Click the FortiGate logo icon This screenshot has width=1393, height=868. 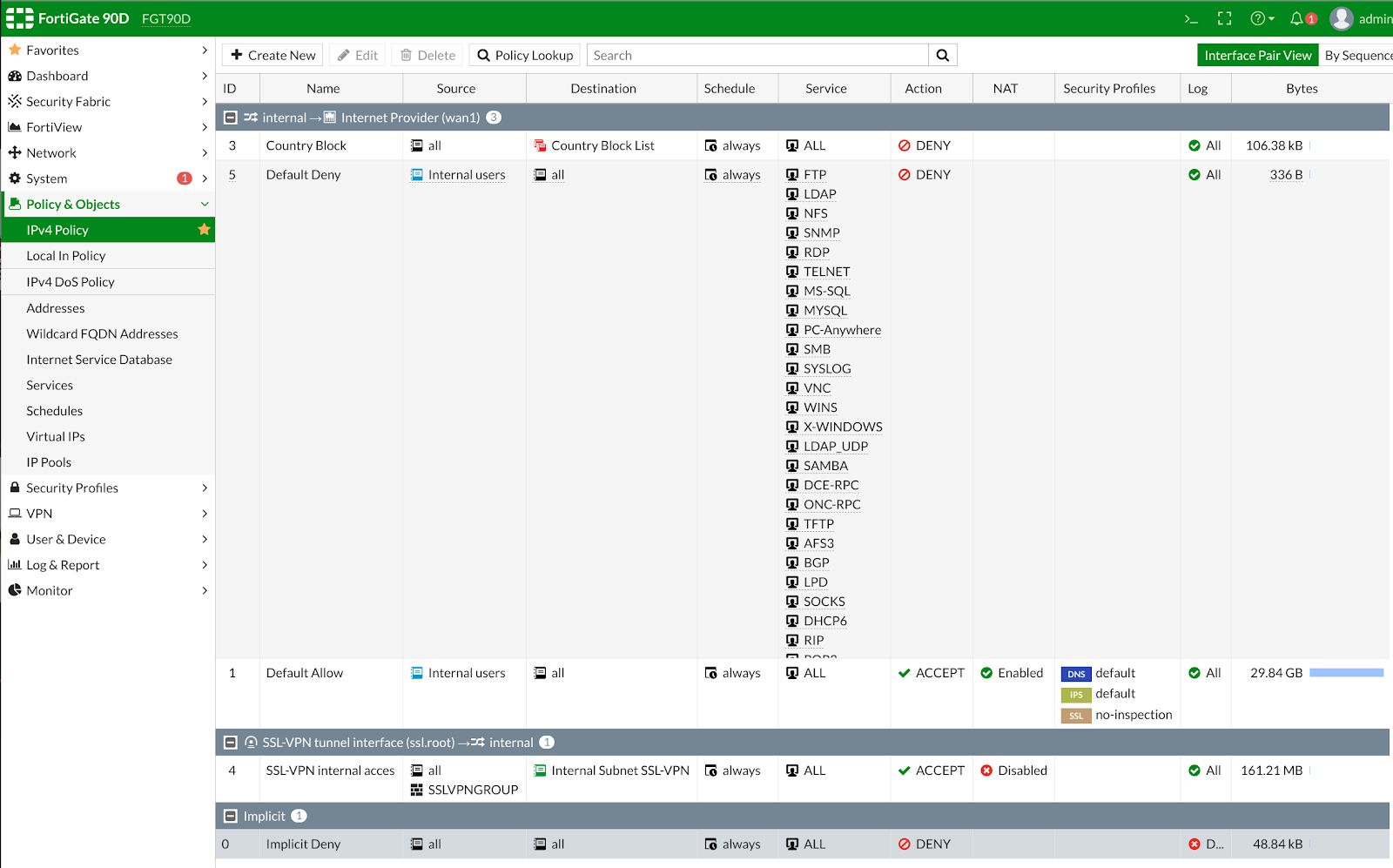pyautogui.click(x=20, y=18)
